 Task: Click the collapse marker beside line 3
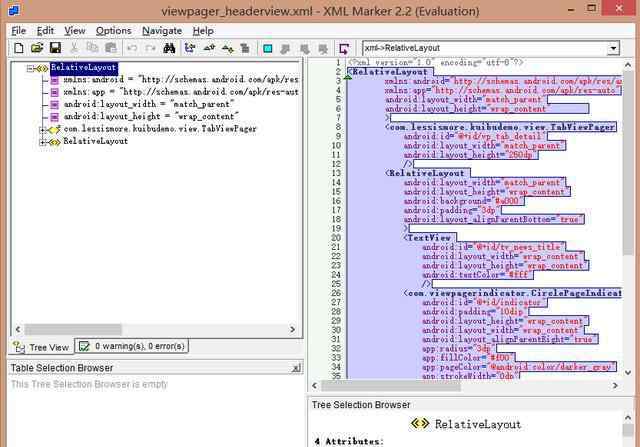[x=348, y=76]
